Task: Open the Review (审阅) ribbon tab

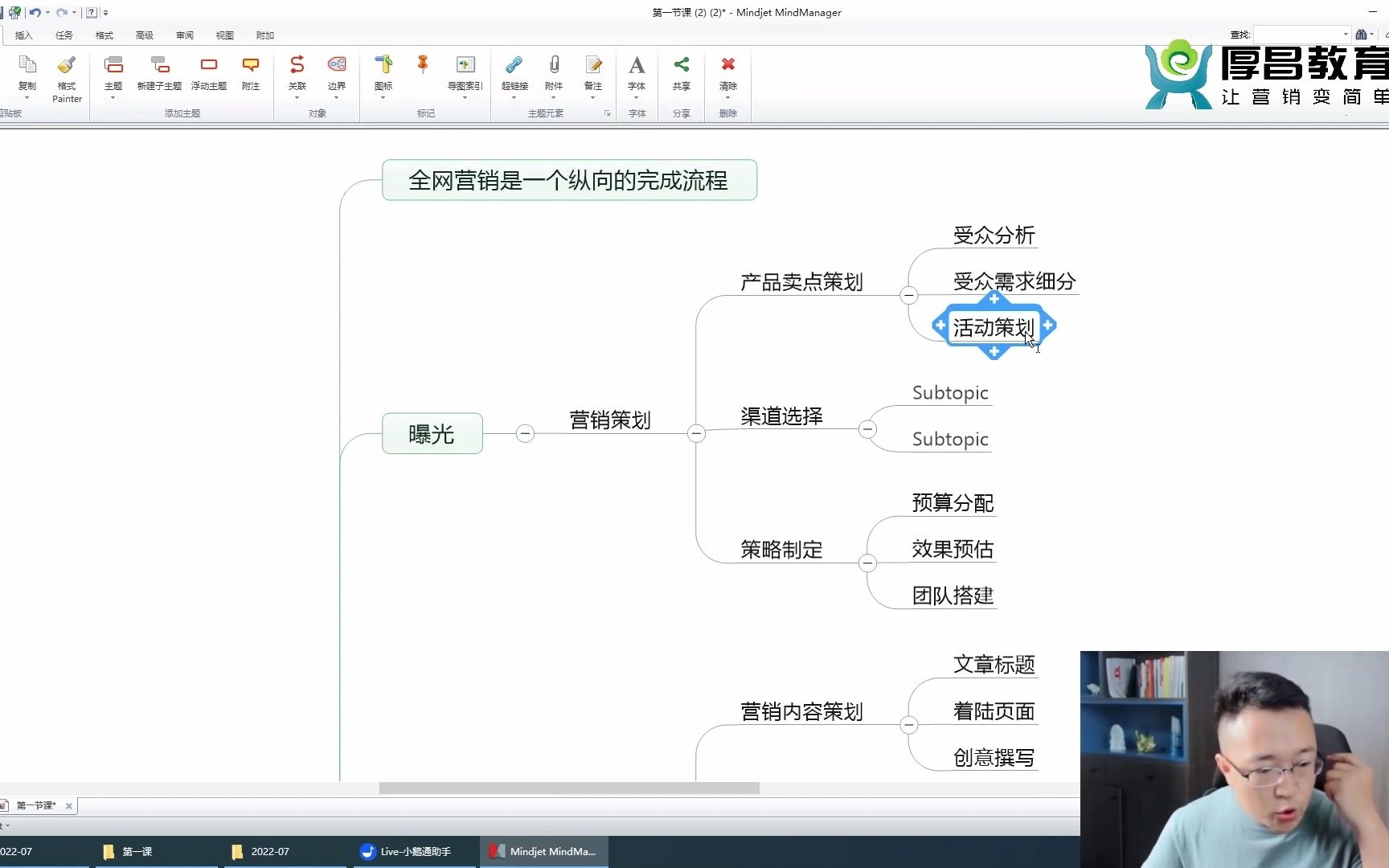Action: tap(185, 35)
